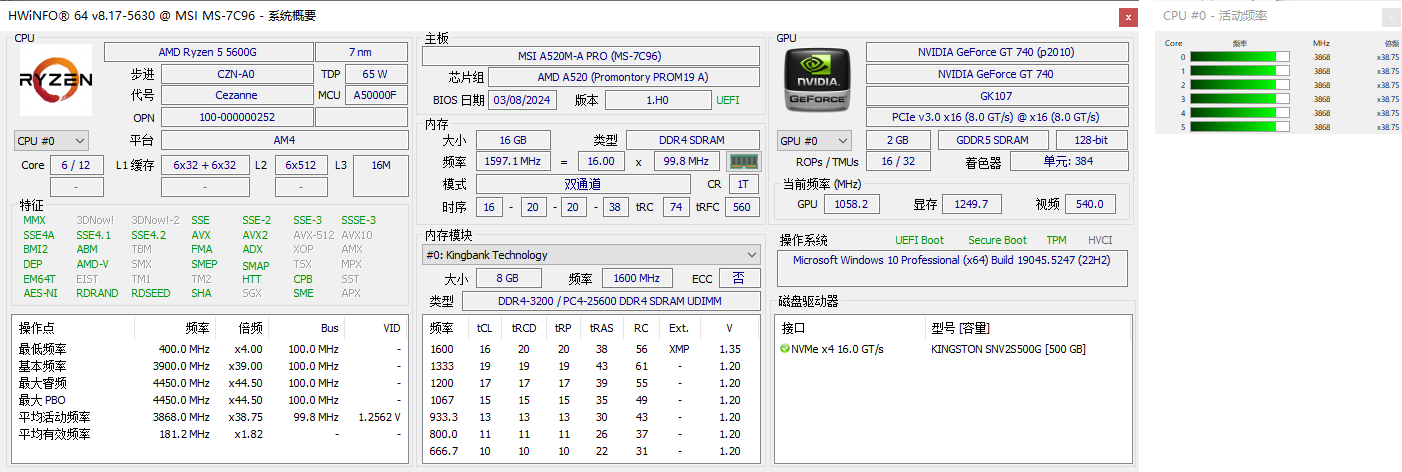Click the RDSEED feature label
The width and height of the screenshot is (1402, 472).
151,293
